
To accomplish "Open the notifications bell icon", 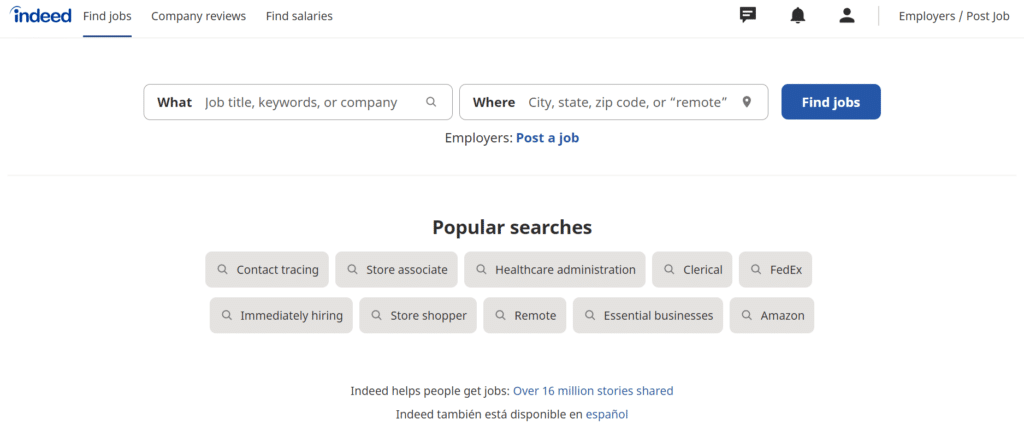I will [797, 16].
